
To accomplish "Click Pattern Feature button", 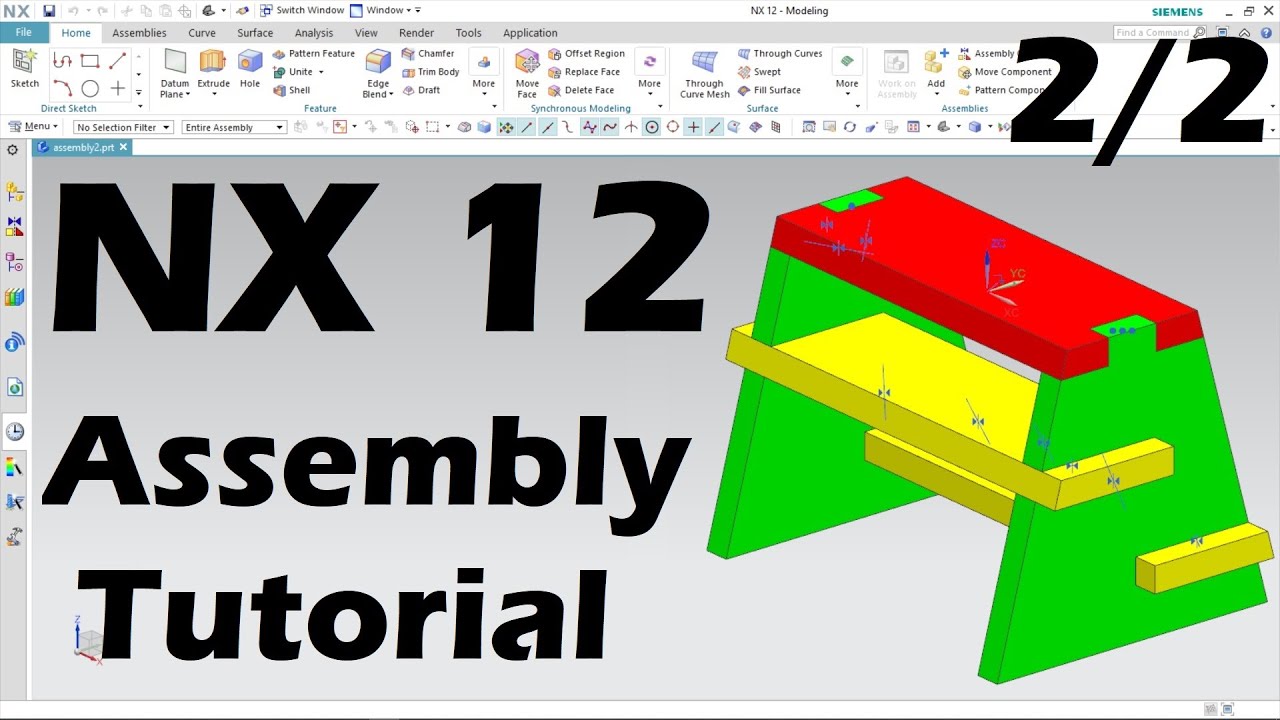I will [313, 54].
